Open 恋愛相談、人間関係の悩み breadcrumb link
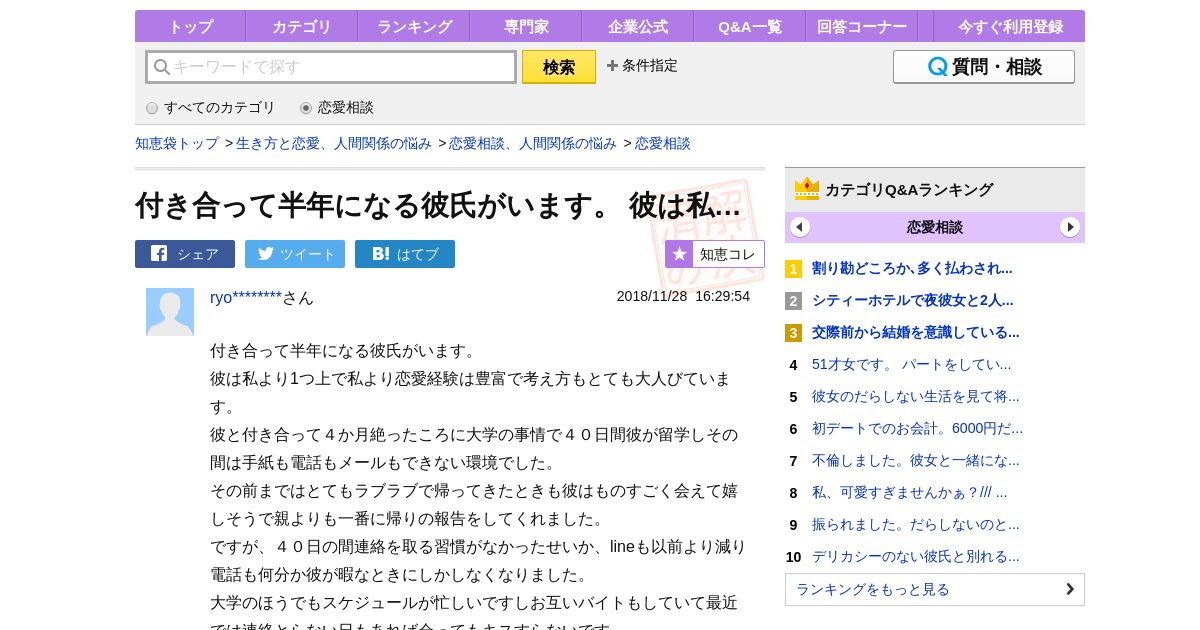Image resolution: width=1200 pixels, height=630 pixels. [533, 143]
